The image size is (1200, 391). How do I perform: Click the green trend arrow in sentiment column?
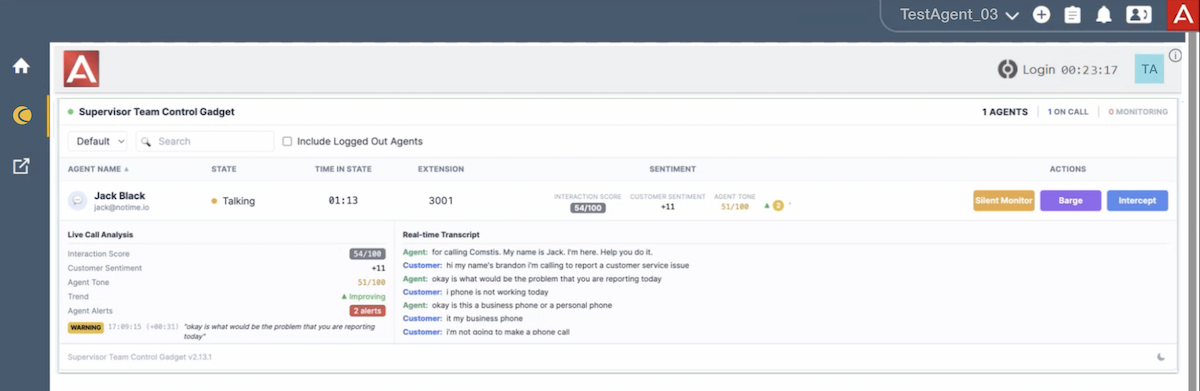click(767, 205)
